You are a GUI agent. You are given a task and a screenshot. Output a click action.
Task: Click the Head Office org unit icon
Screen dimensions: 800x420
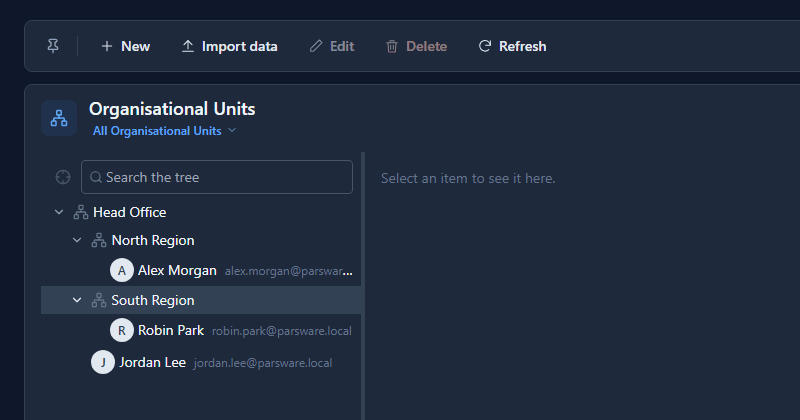(x=81, y=212)
